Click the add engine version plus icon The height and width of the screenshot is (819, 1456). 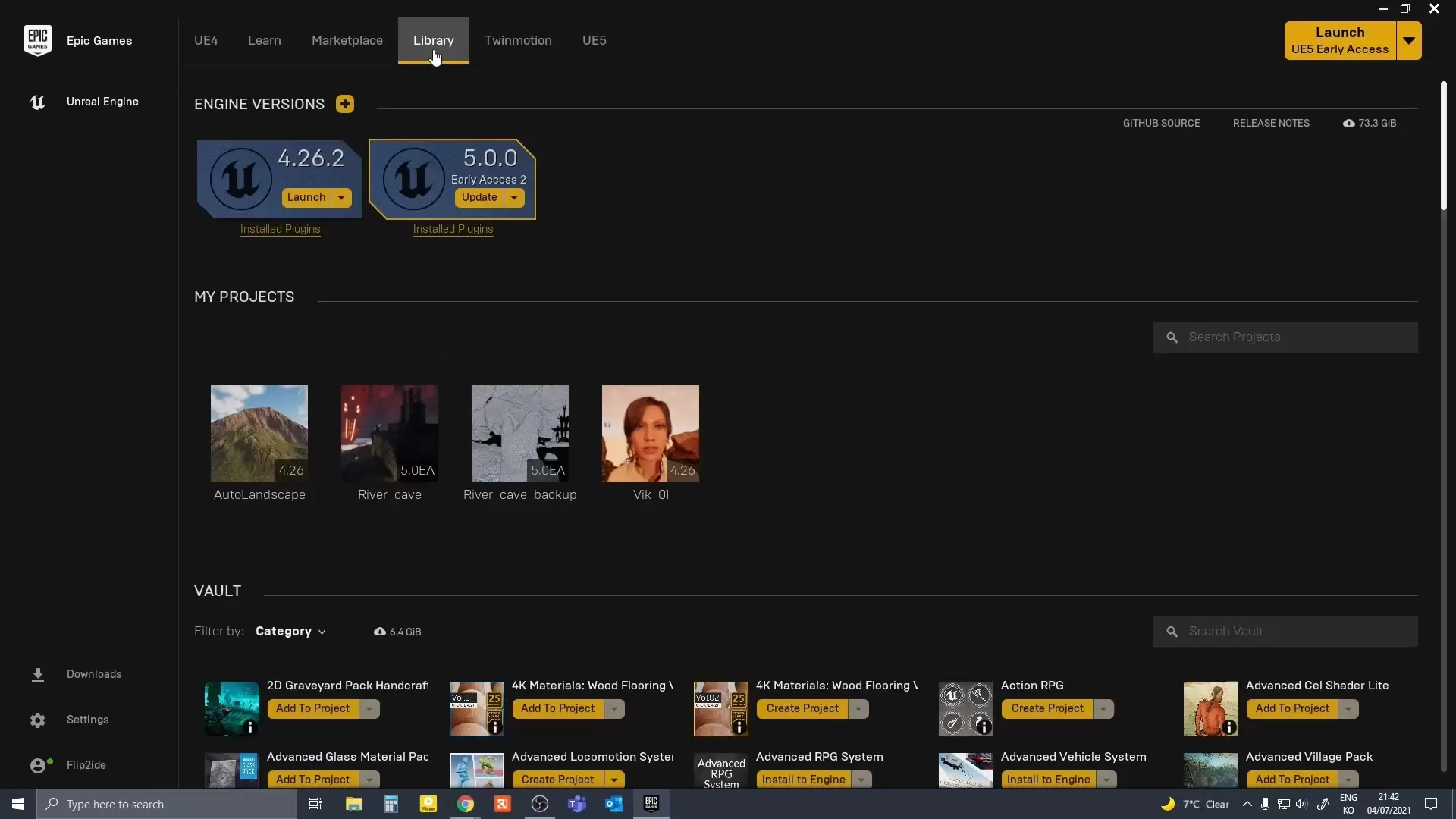point(345,104)
